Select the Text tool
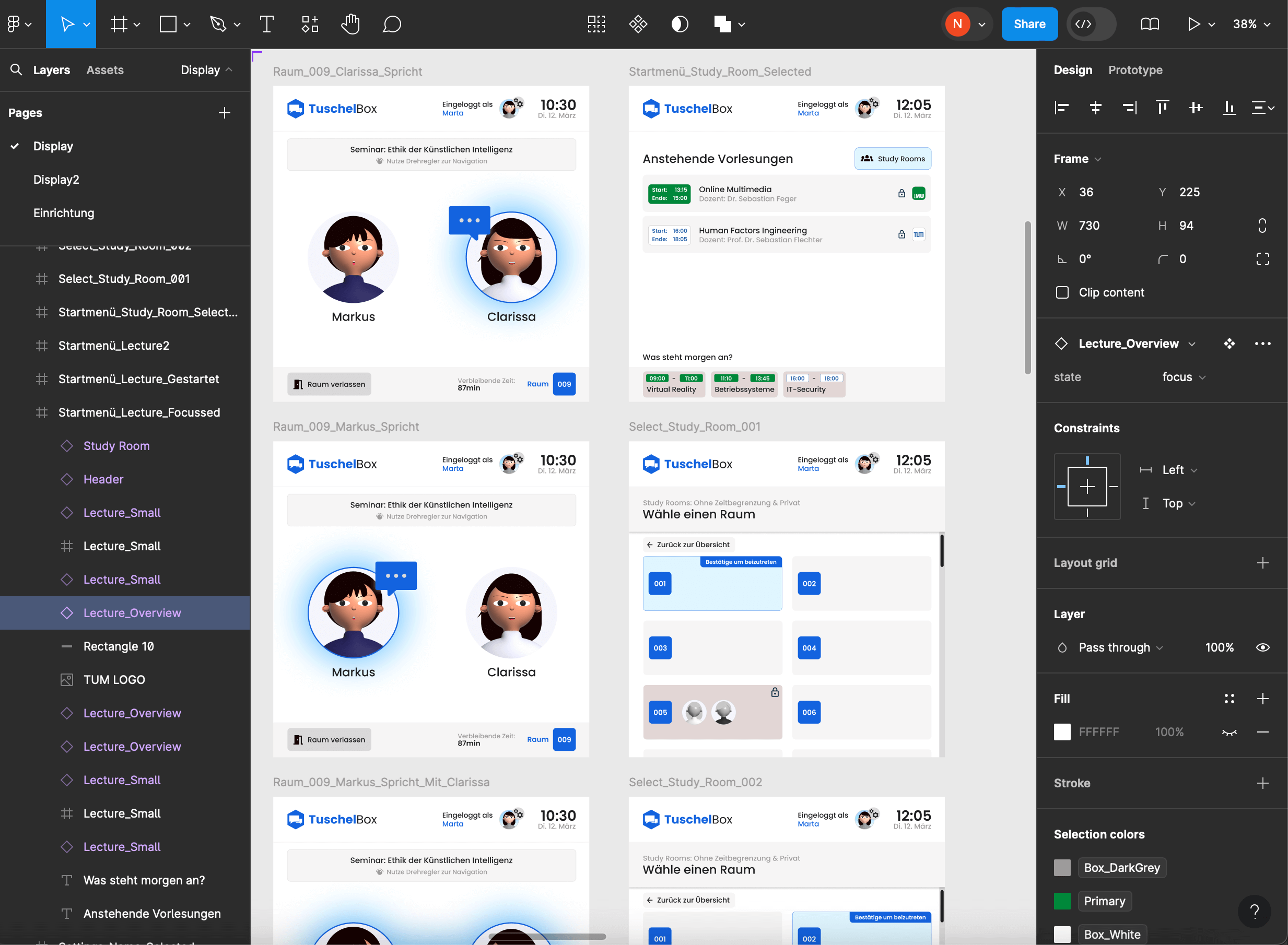This screenshot has height=945, width=1288. point(267,24)
